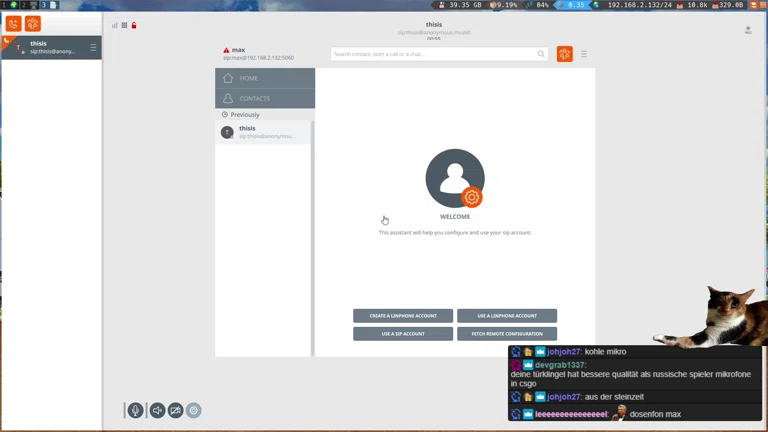Click the 0.35 CPU load status entry
This screenshot has height=432, width=768.
pyautogui.click(x=572, y=5)
